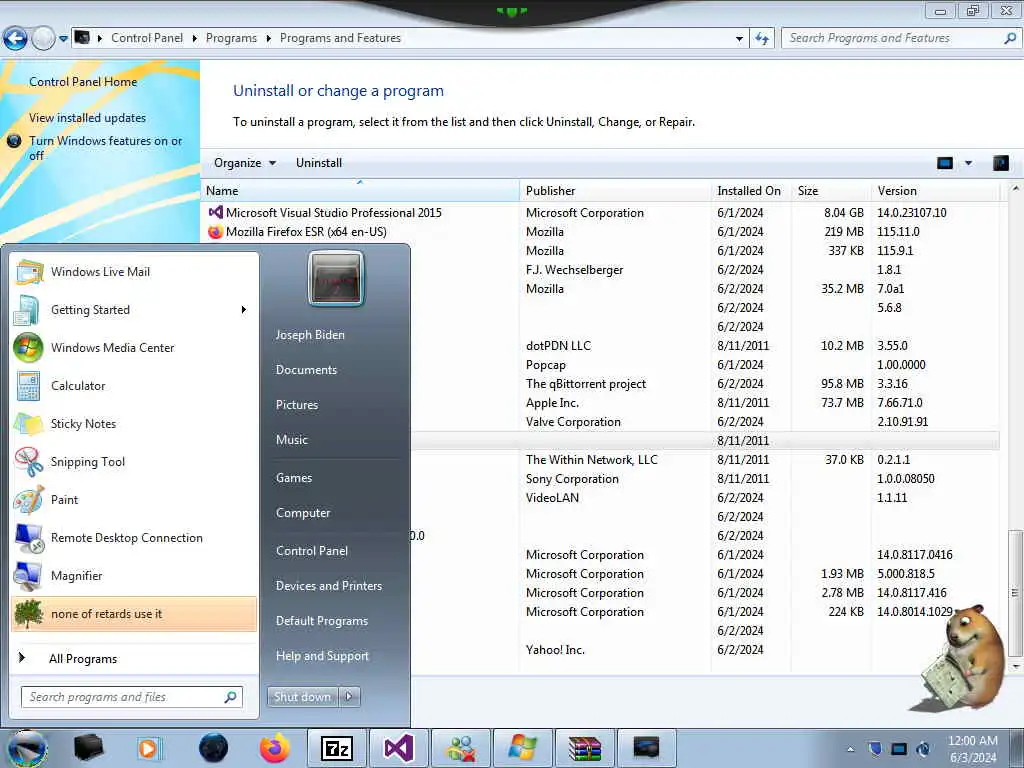
Task: Open Documents from the Start menu
Action: [x=306, y=370]
